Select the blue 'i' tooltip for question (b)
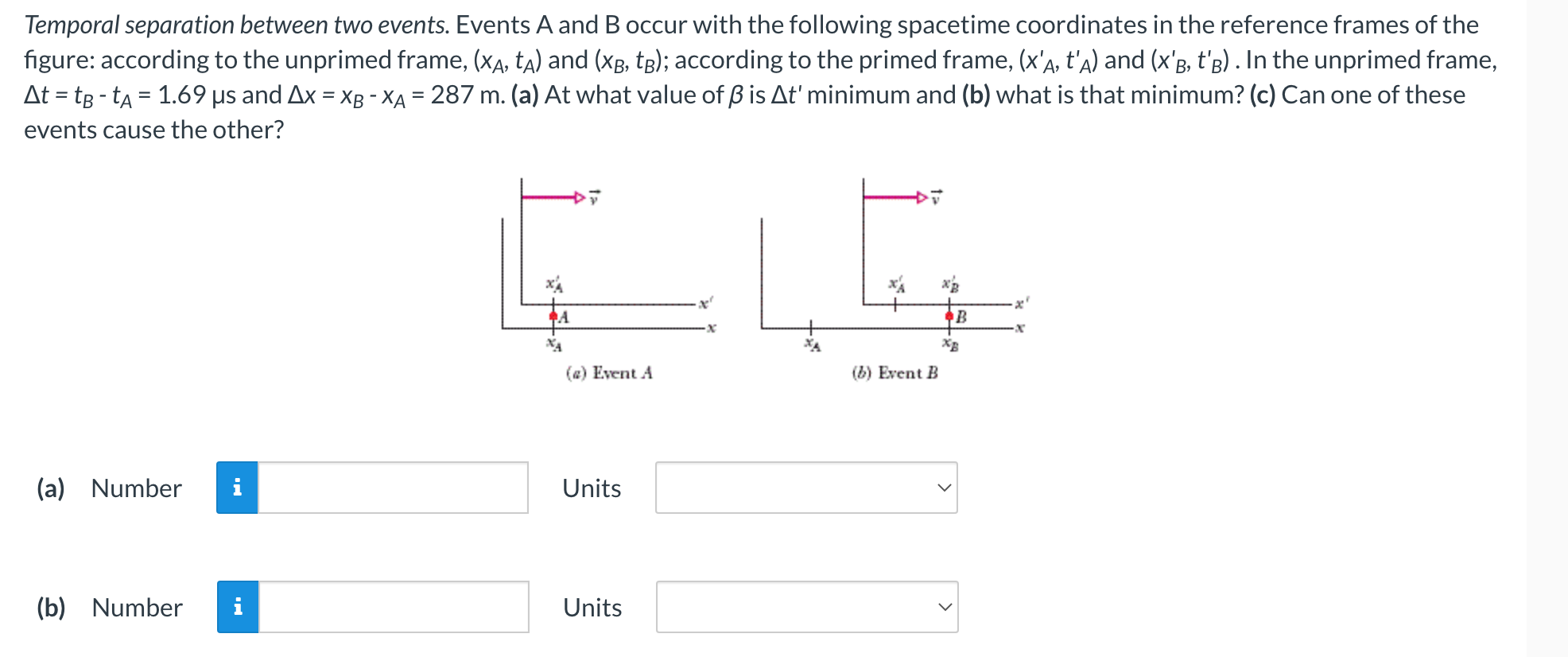The width and height of the screenshot is (1568, 657). [236, 608]
